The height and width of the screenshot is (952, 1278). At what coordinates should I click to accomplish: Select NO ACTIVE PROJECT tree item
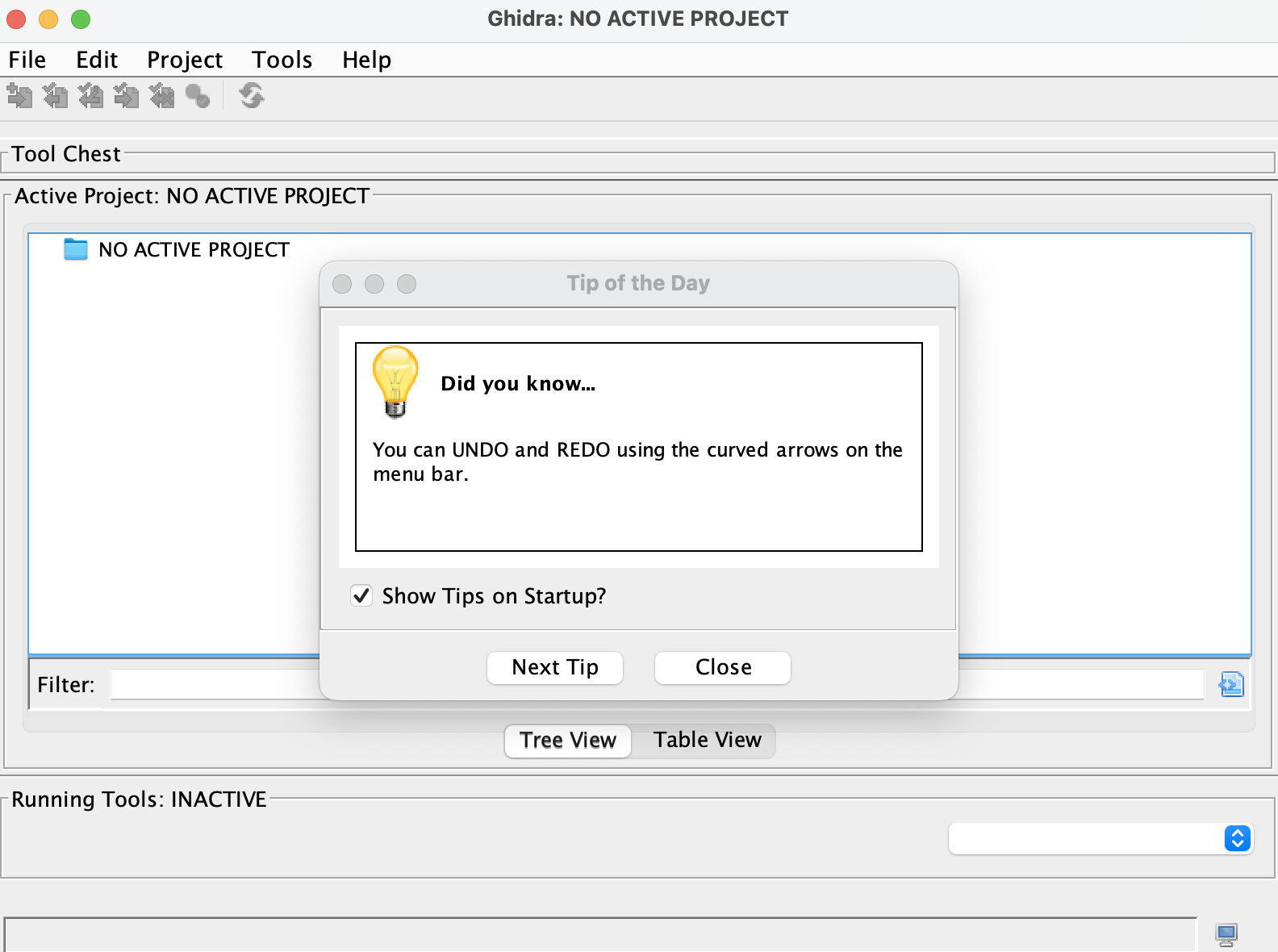pos(194,250)
